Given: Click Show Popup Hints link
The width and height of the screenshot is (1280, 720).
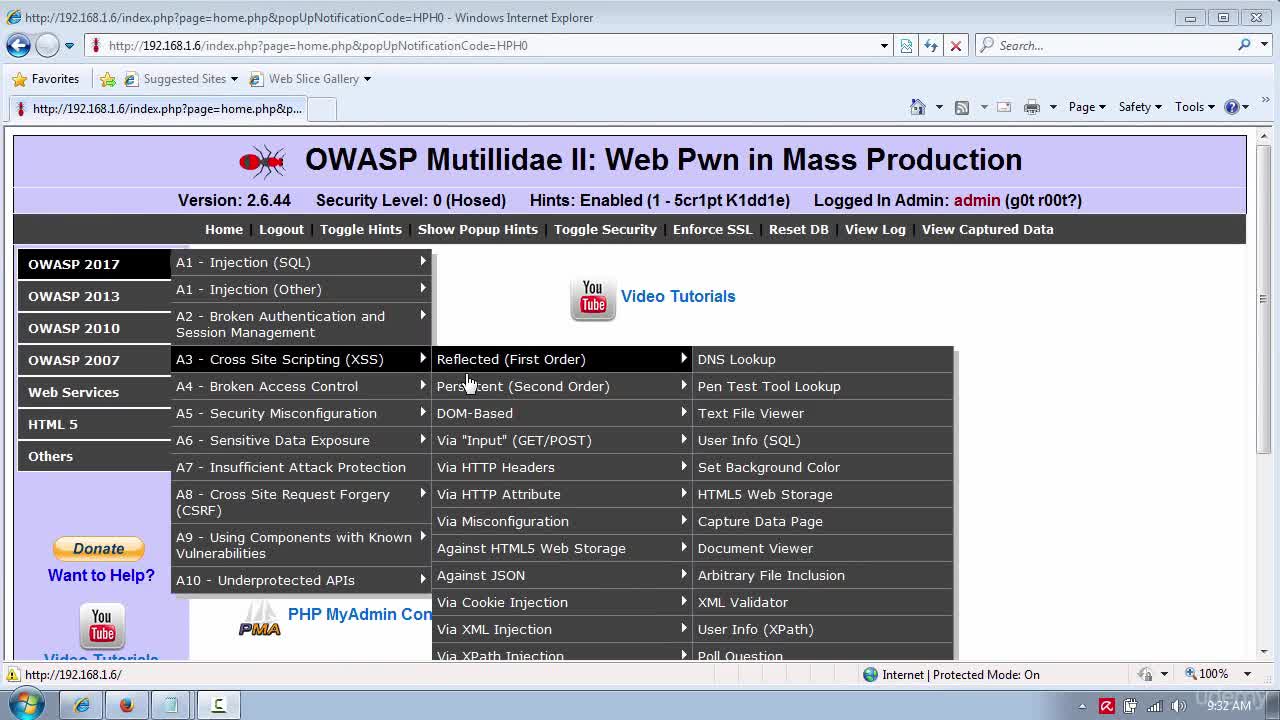Looking at the screenshot, I should pos(478,229).
